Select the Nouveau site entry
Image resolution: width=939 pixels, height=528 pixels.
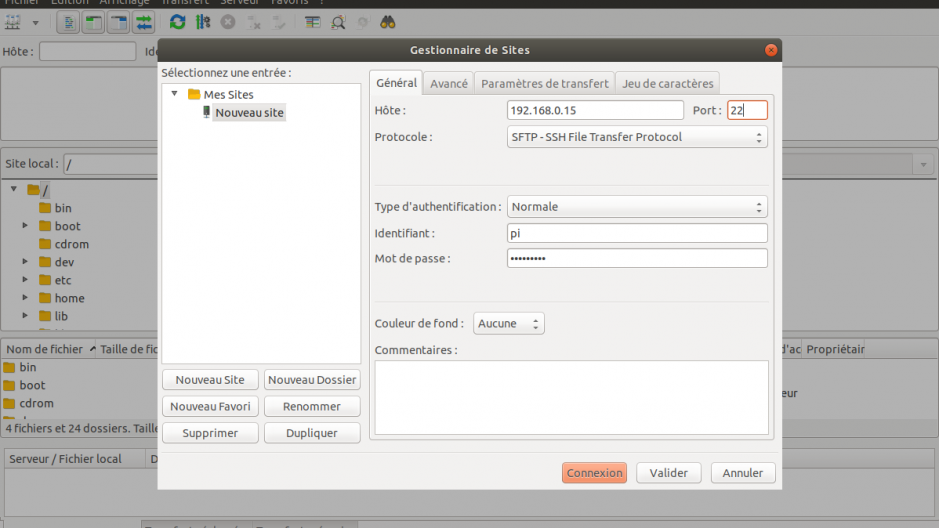click(249, 113)
